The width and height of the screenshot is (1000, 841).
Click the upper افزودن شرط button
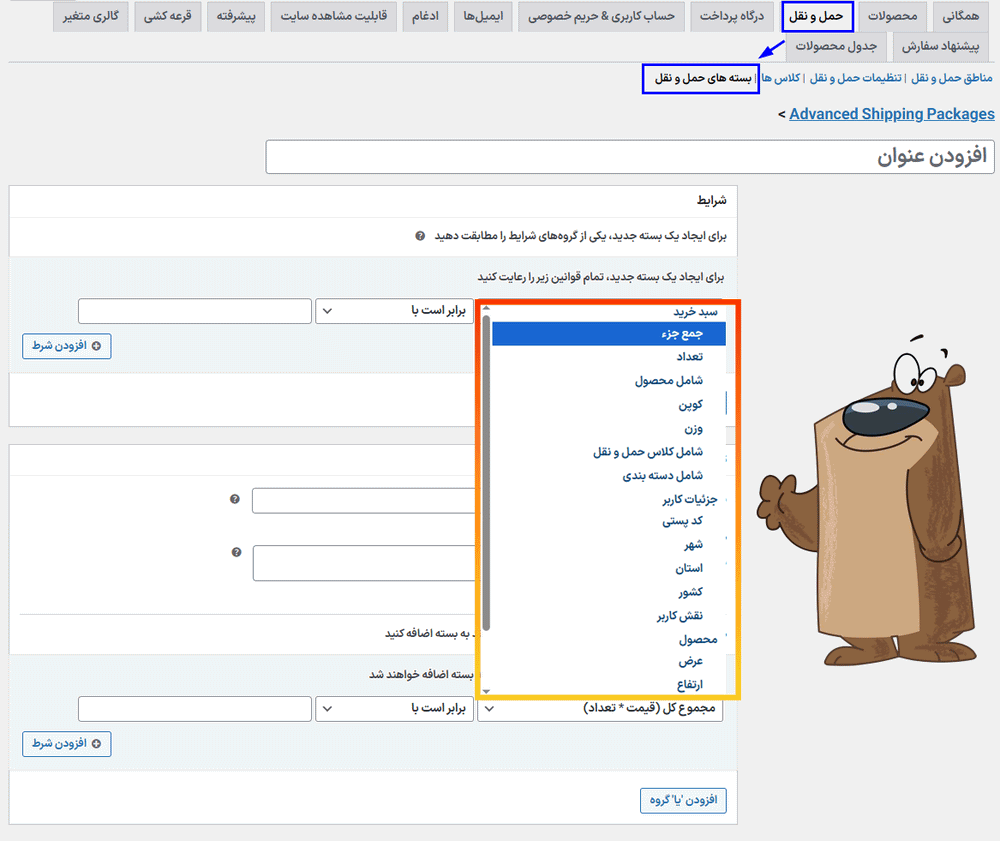pos(67,346)
